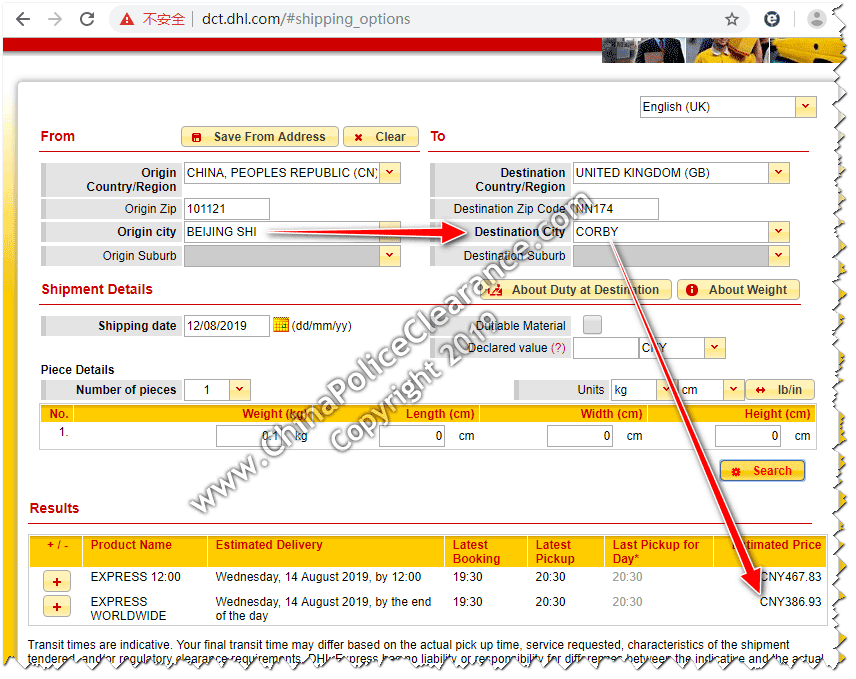Open the browser extension icon

pyautogui.click(x=771, y=19)
